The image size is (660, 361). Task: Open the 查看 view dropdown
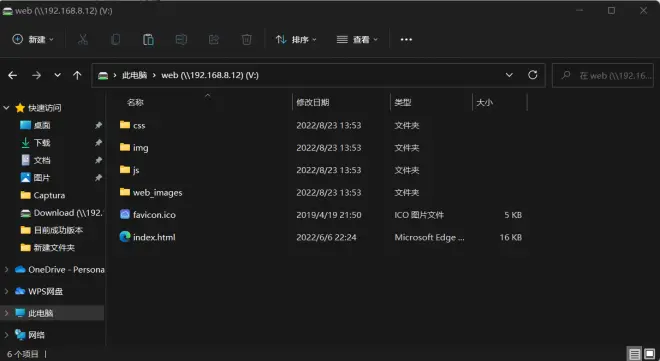357,40
